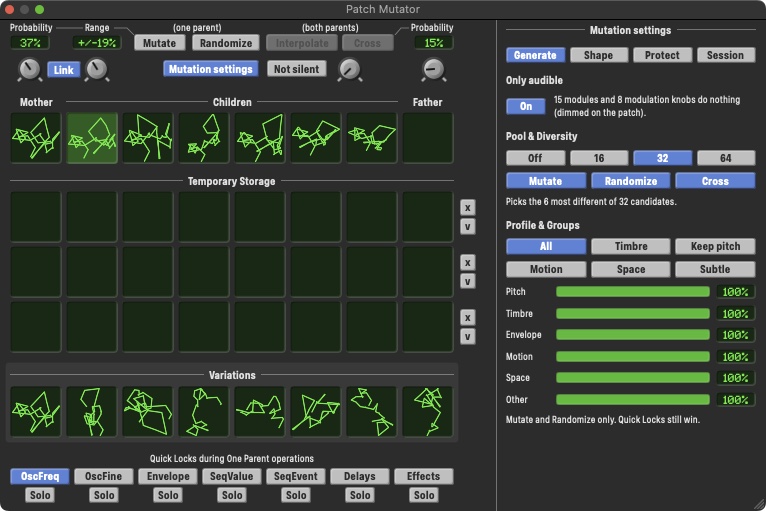The height and width of the screenshot is (511, 766).
Task: Click the 100% value beside the Timbre slider
Action: click(735, 314)
